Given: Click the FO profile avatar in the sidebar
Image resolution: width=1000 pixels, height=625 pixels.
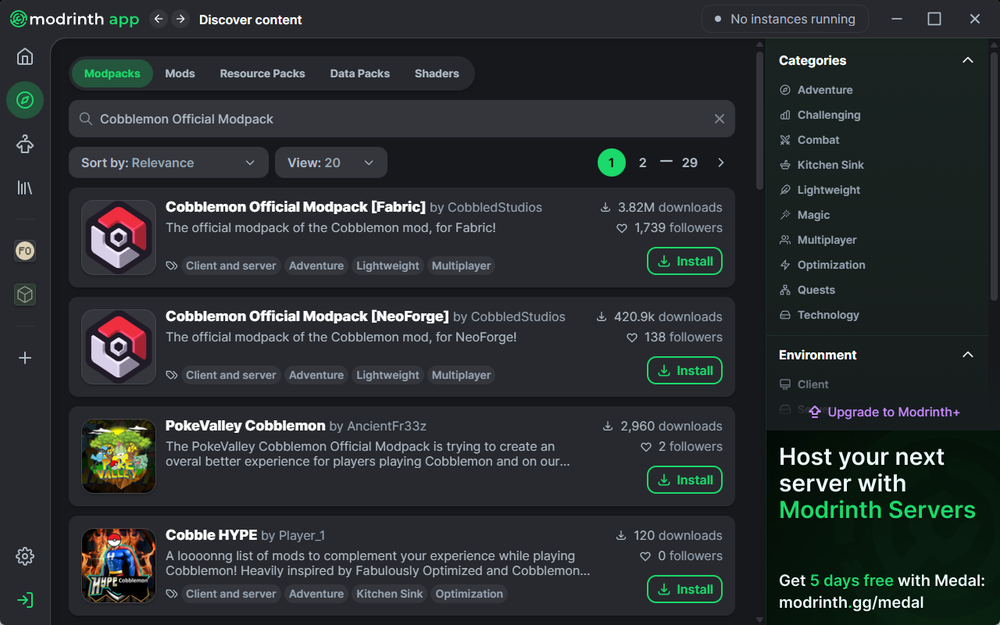Looking at the screenshot, I should pos(24,251).
